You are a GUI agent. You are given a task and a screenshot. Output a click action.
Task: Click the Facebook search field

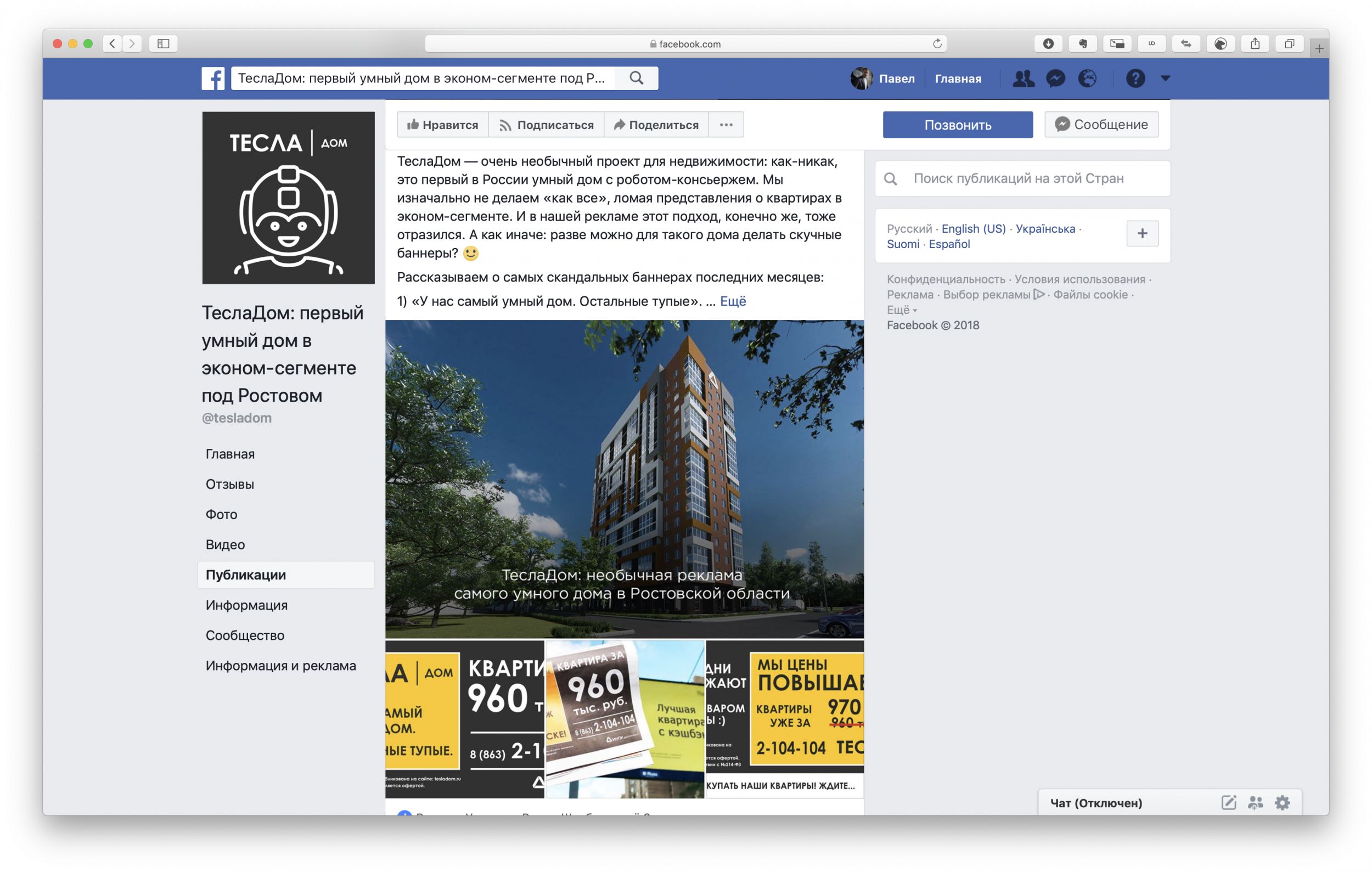[x=423, y=78]
